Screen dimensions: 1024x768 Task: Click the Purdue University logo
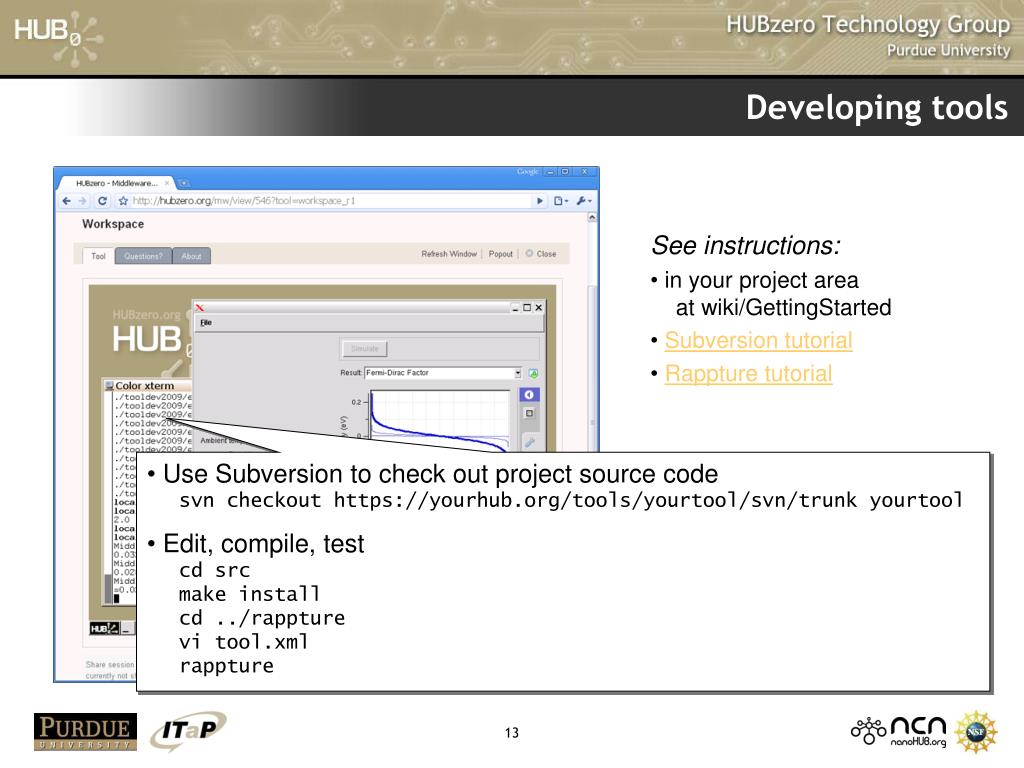86,731
